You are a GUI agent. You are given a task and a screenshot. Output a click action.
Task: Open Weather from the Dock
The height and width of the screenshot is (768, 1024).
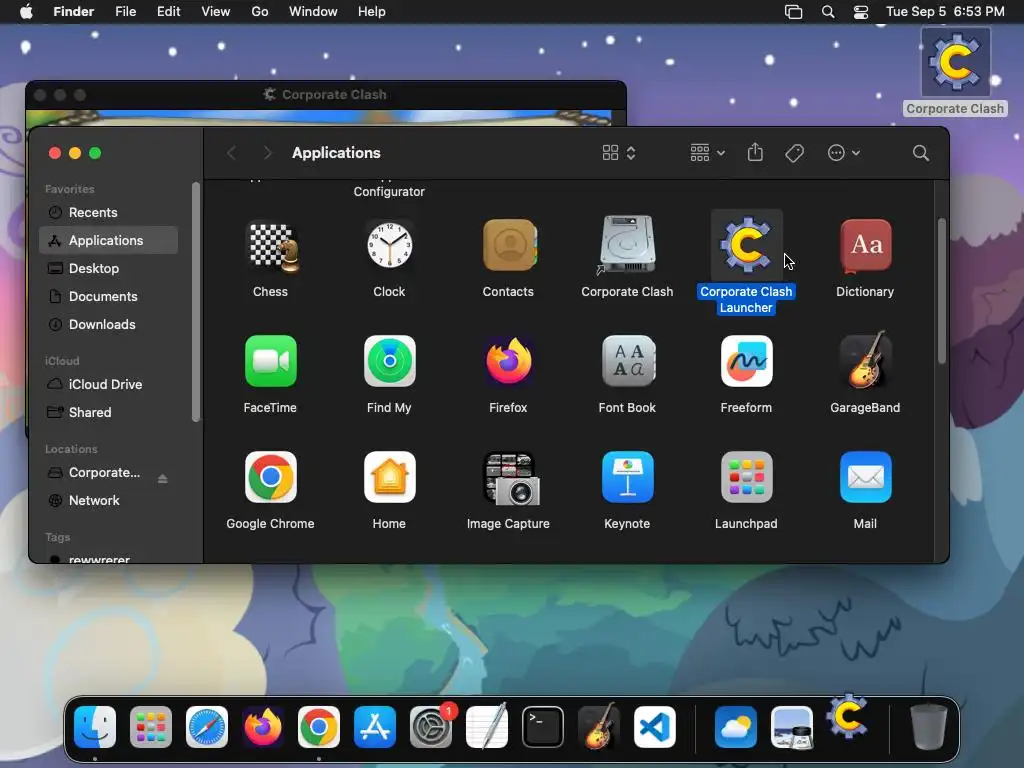pos(735,727)
